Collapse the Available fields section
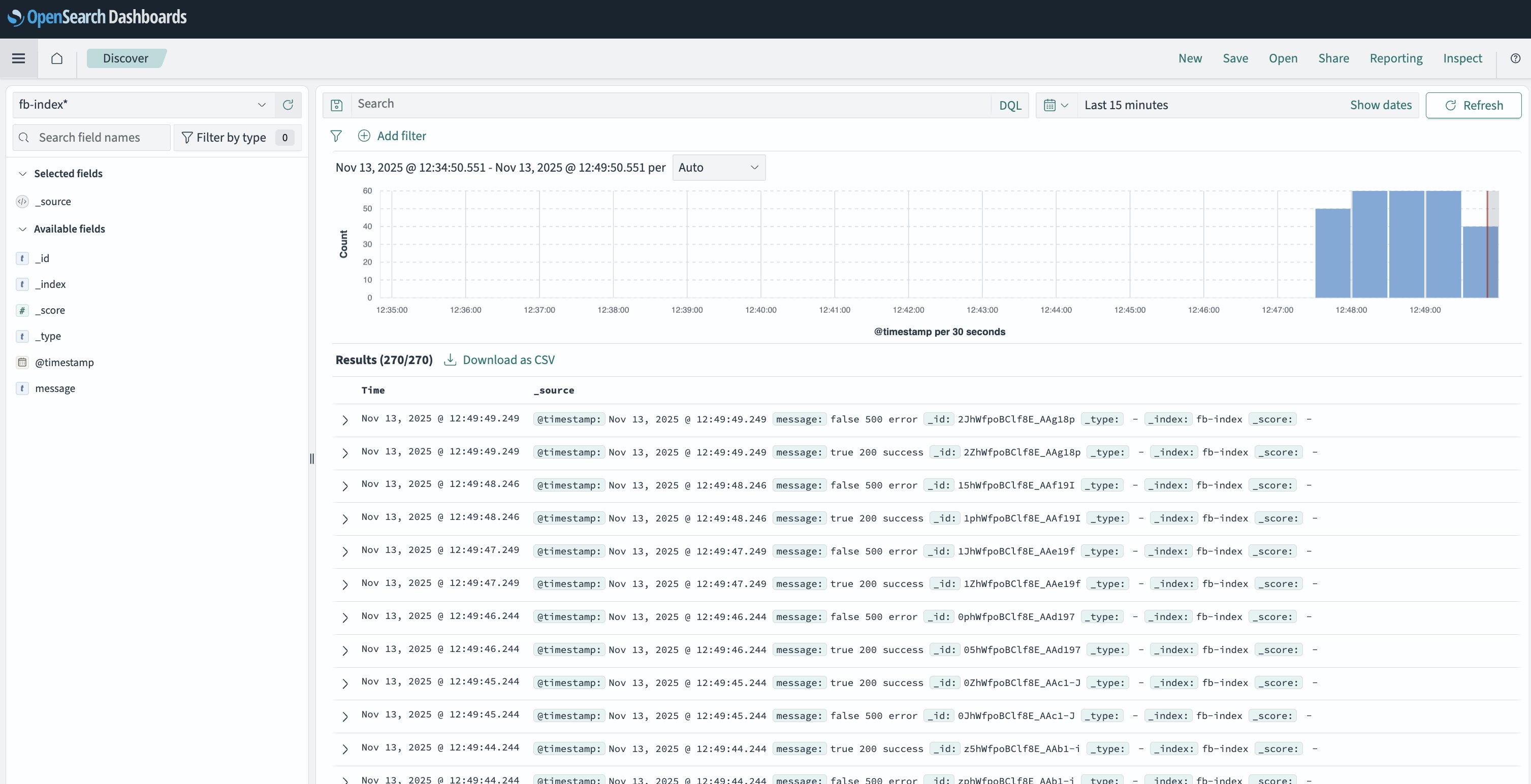 point(22,228)
